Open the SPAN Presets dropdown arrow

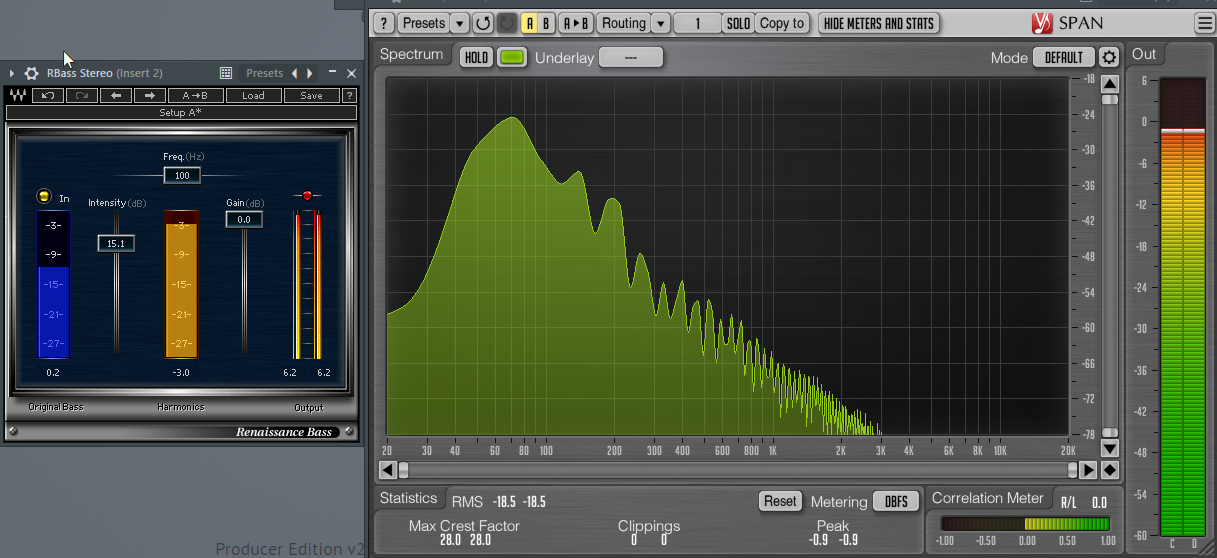point(459,23)
